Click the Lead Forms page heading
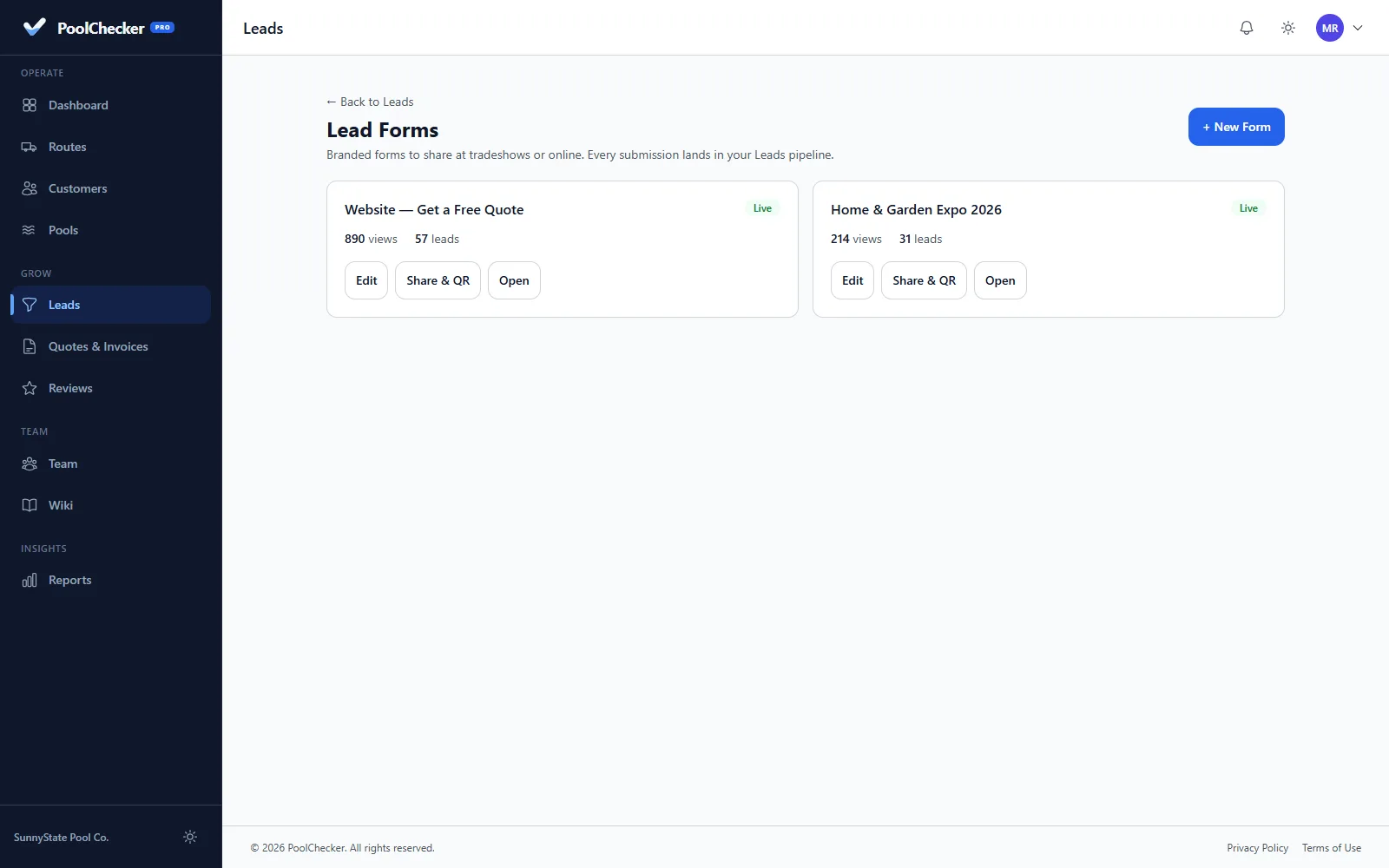The height and width of the screenshot is (868, 1389). [383, 130]
